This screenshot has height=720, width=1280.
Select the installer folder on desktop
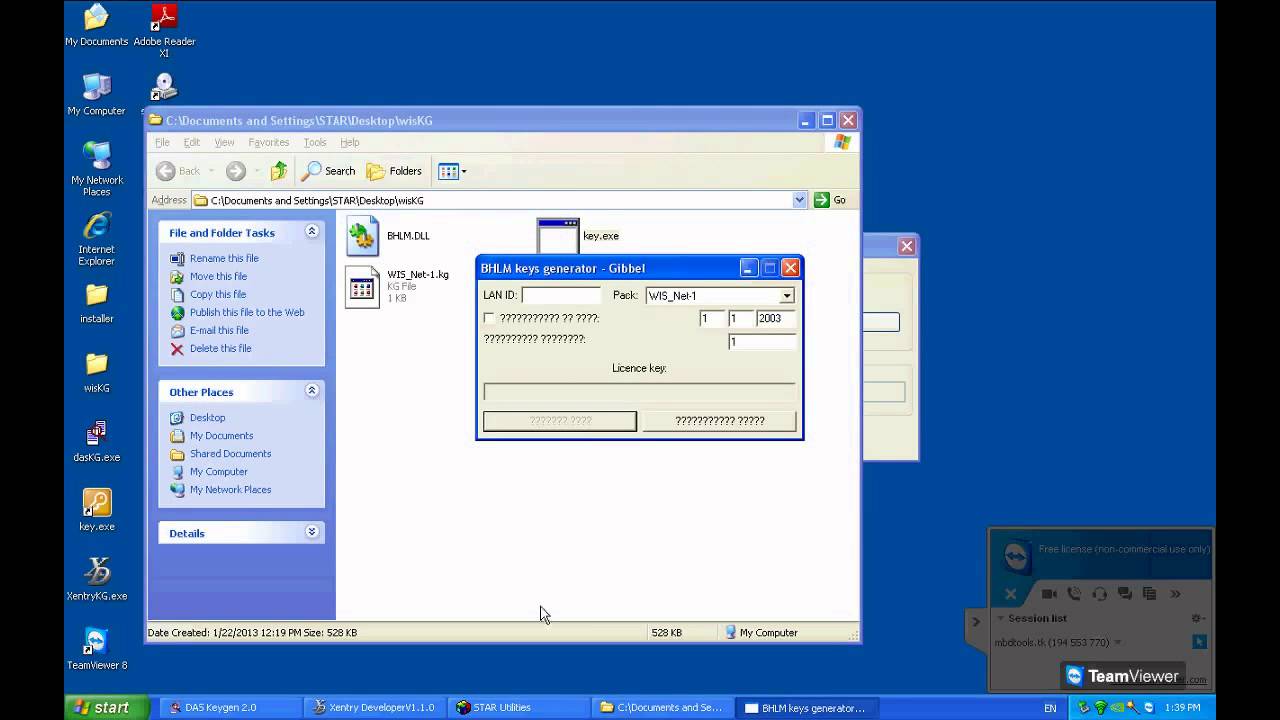97,303
